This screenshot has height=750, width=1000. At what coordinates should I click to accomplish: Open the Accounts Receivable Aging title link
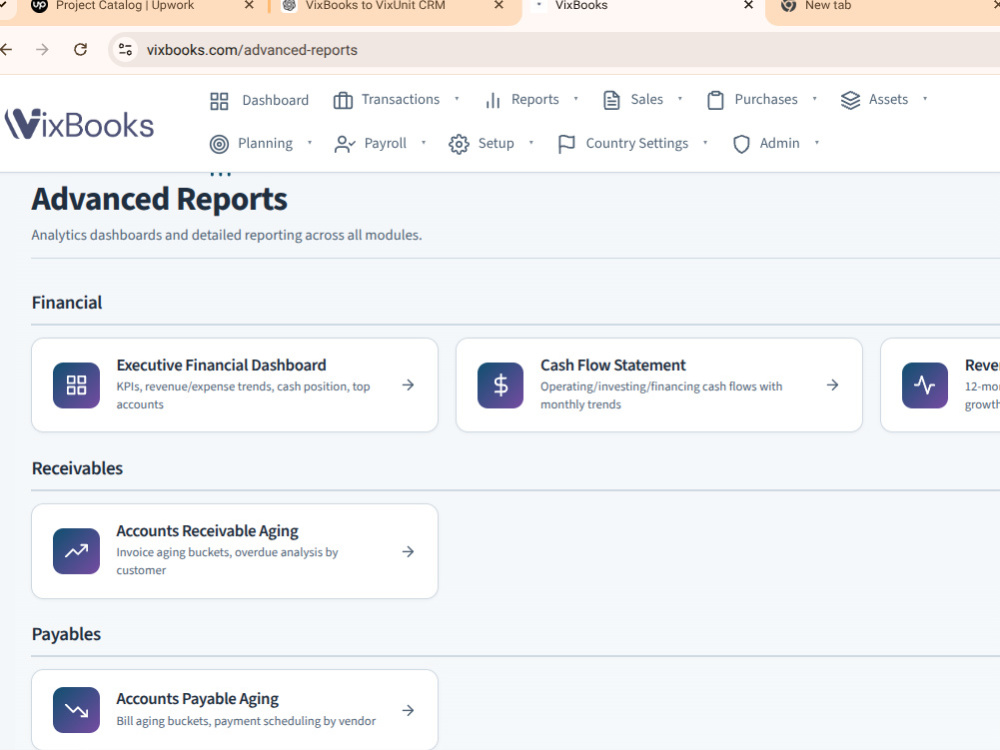(207, 531)
